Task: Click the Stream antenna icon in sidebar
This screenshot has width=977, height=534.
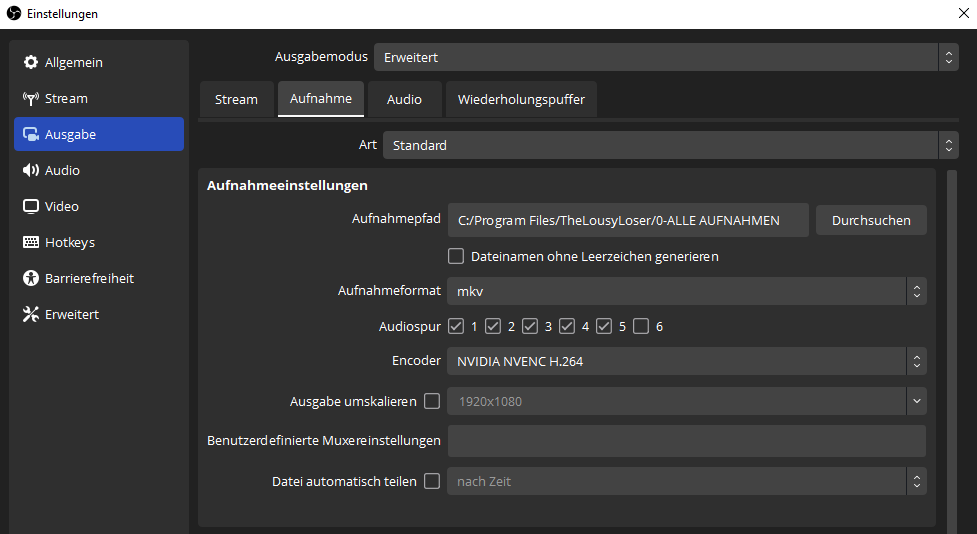Action: (30, 99)
